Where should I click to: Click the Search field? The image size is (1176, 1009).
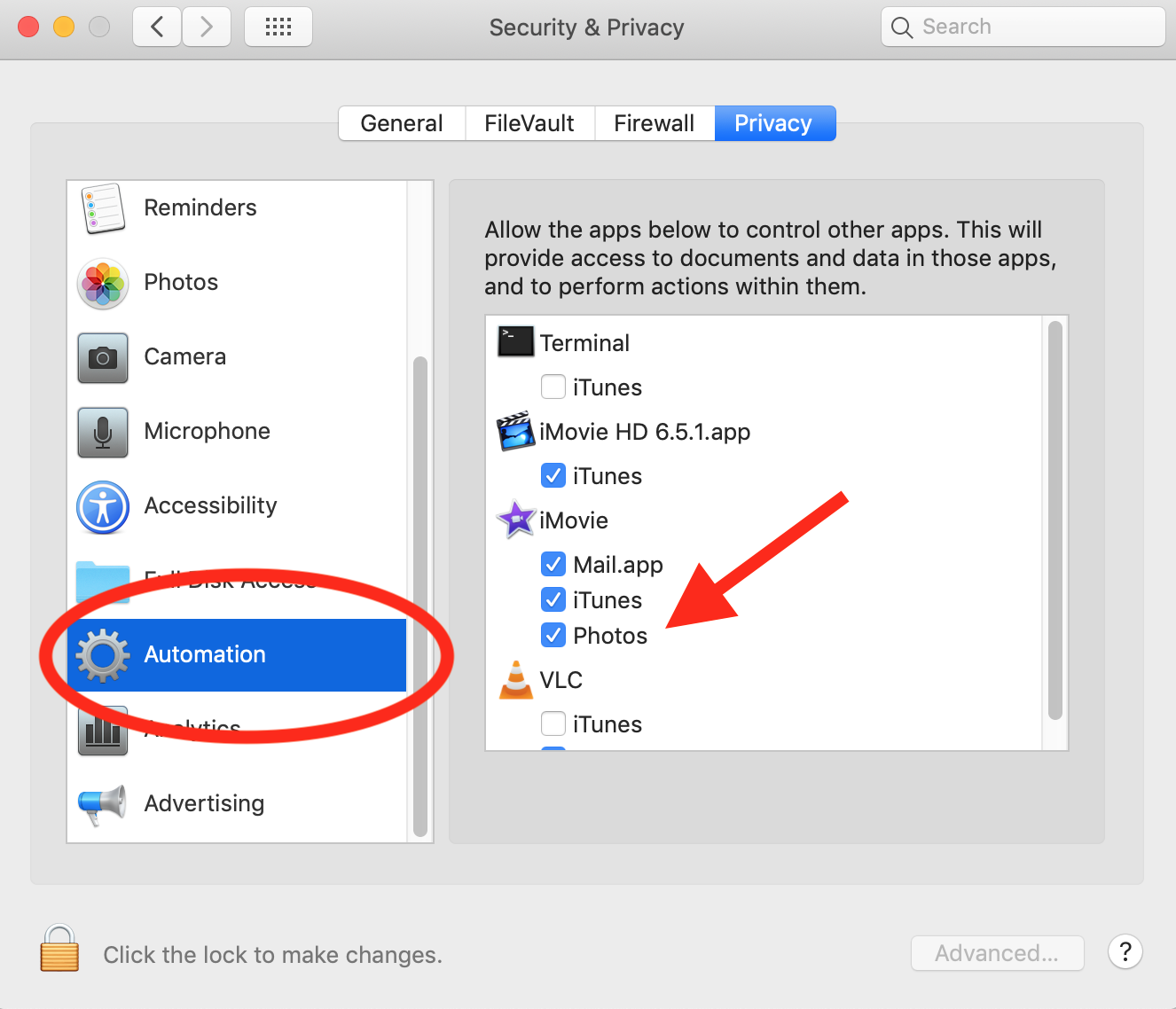[x=1023, y=27]
